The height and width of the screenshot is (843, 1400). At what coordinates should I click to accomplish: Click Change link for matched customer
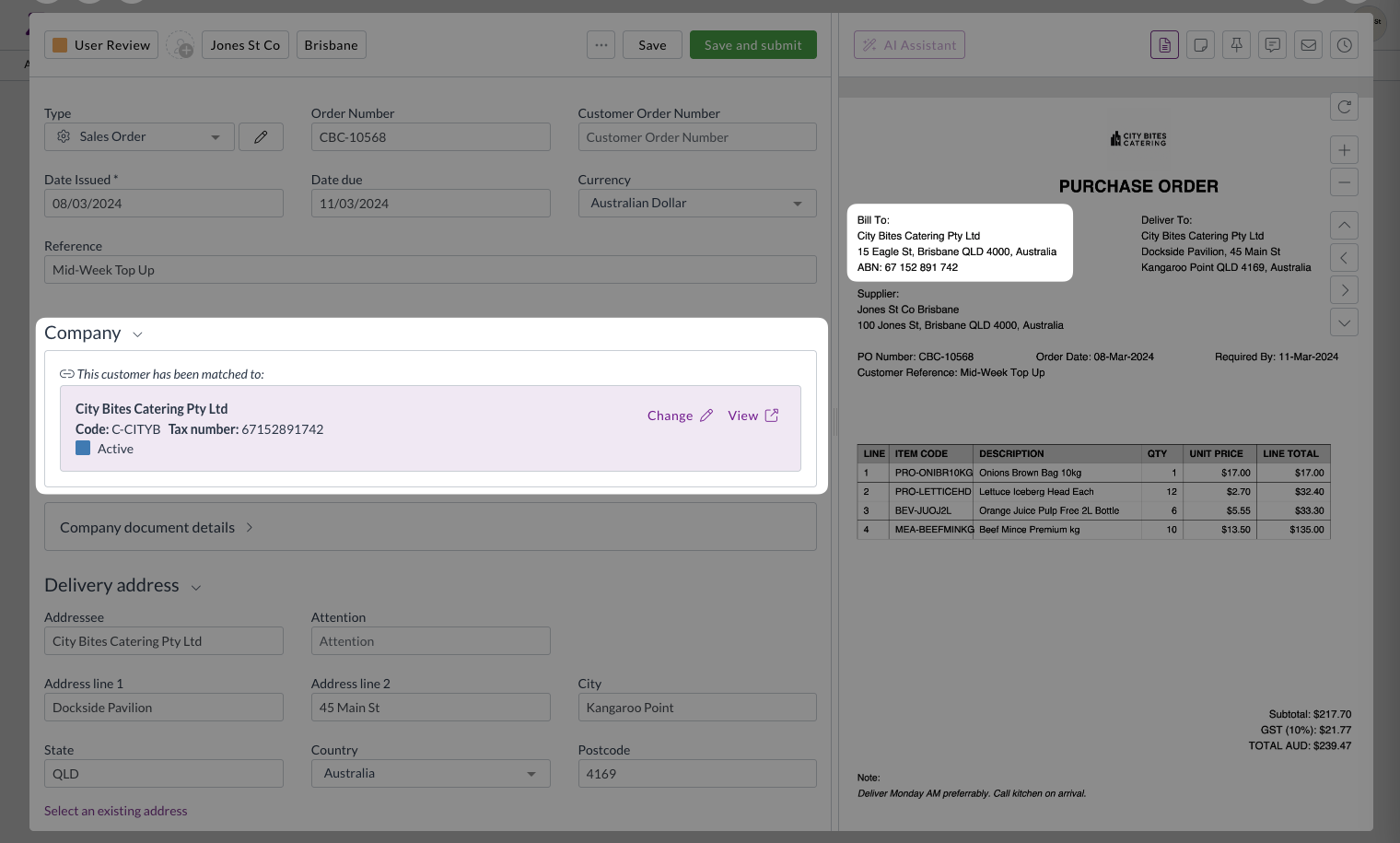(x=680, y=416)
